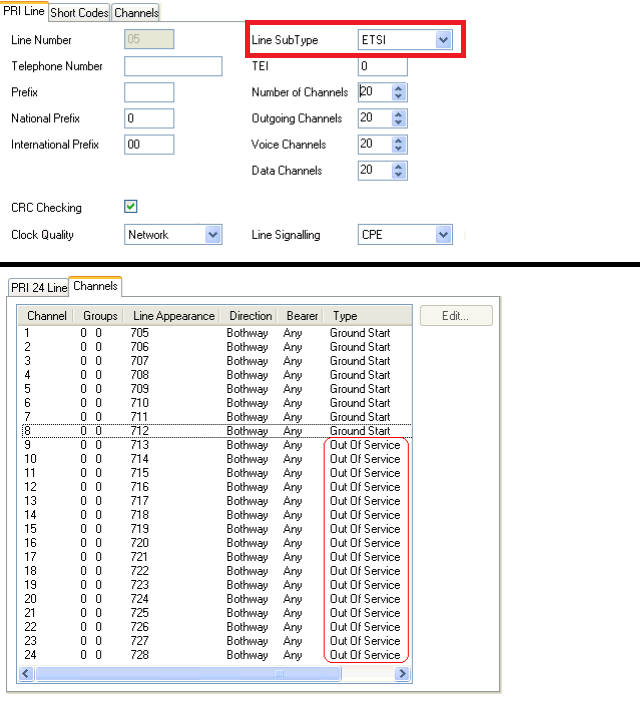The width and height of the screenshot is (640, 717).
Task: Switch to the PRI Line tab
Action: tap(24, 11)
